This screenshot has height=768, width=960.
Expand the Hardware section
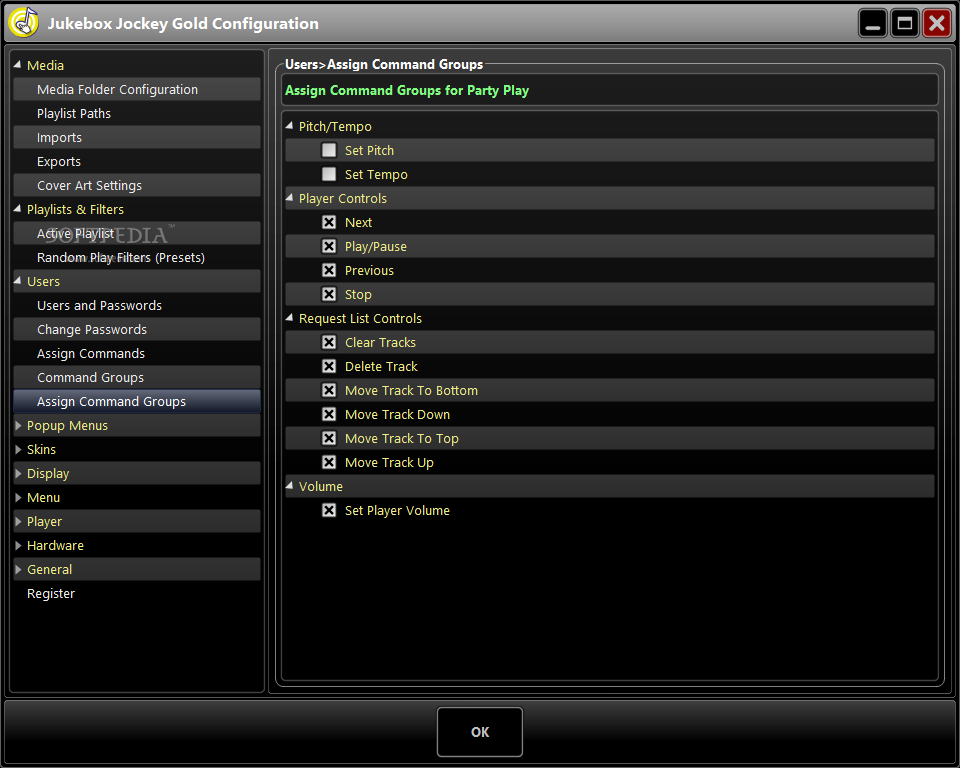[18, 545]
